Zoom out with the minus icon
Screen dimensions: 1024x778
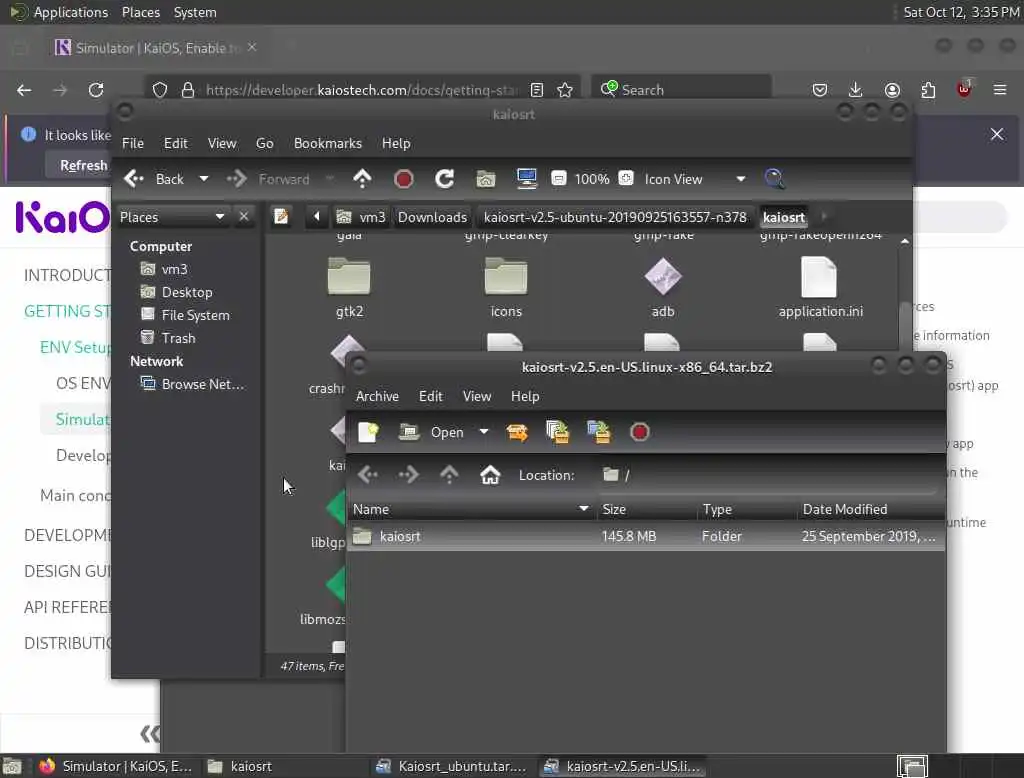pos(558,178)
